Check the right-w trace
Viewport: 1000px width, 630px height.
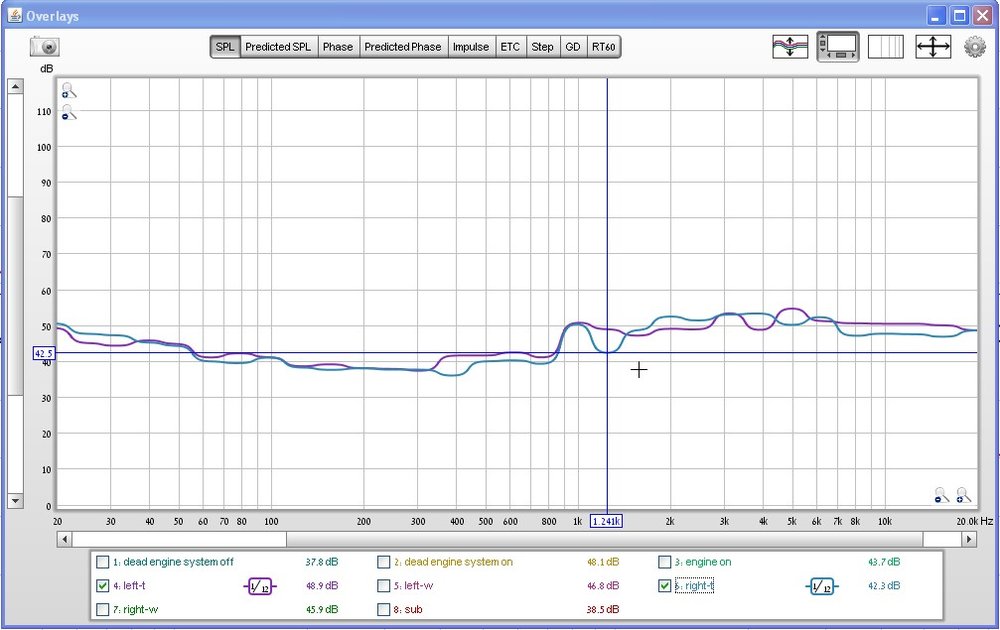103,610
